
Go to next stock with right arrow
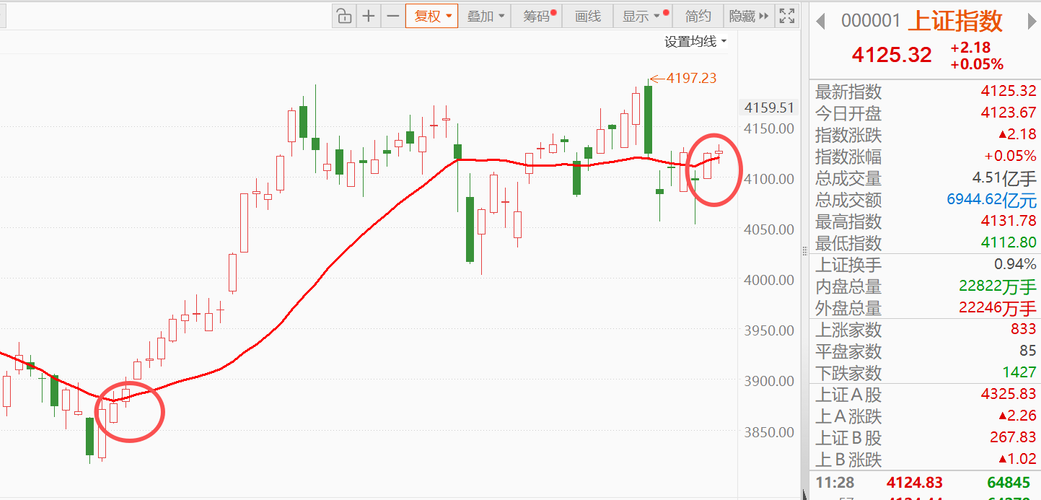1030,21
